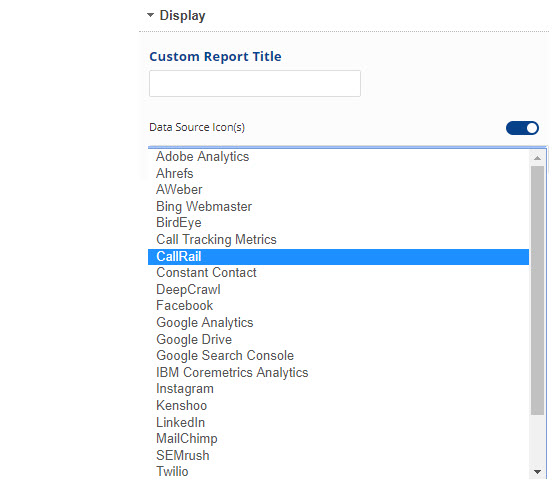Viewport: 556px width, 501px height.
Task: Choose AWeber from the list
Action: pos(338,190)
